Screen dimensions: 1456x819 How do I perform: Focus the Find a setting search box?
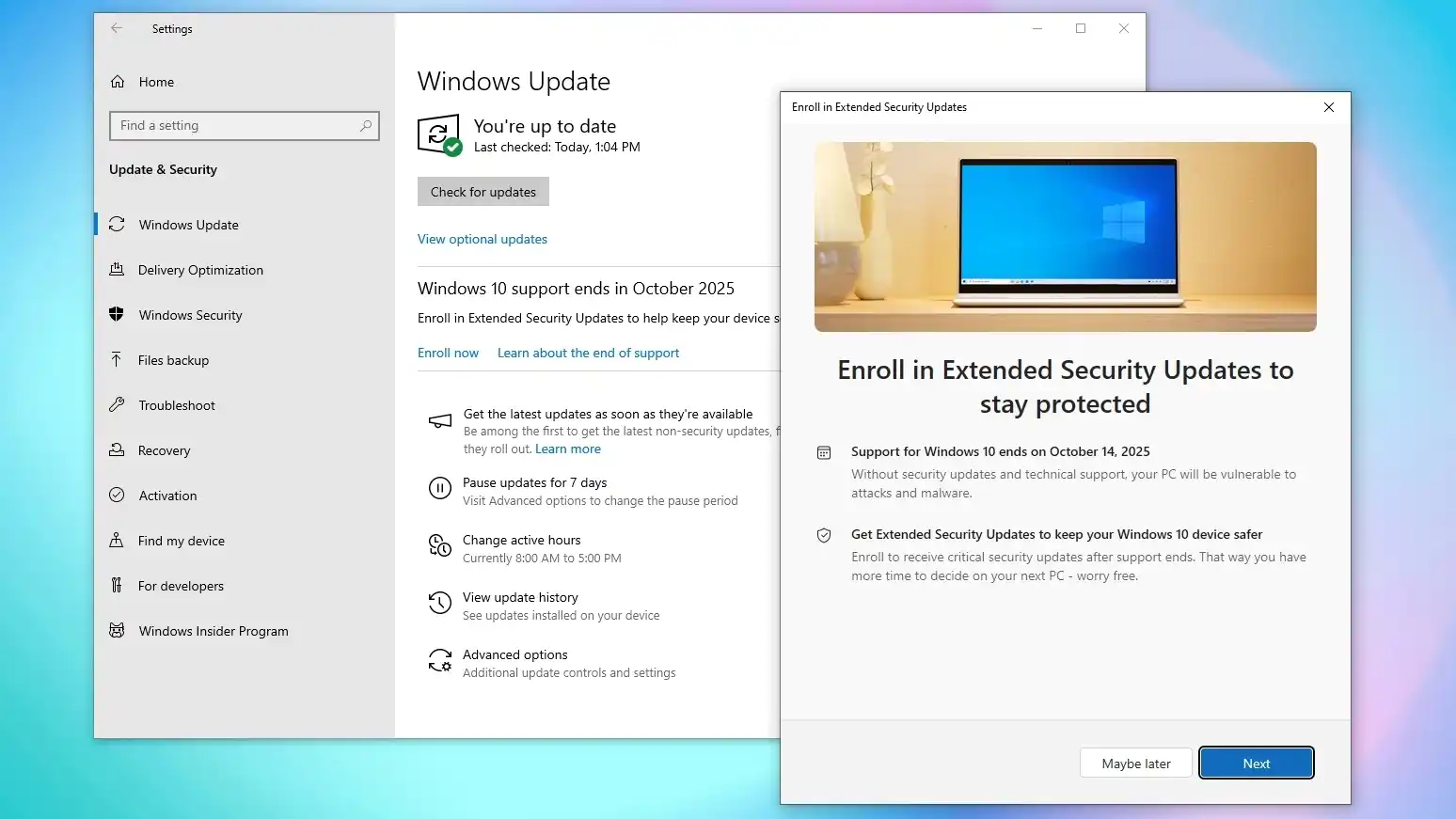pyautogui.click(x=235, y=126)
